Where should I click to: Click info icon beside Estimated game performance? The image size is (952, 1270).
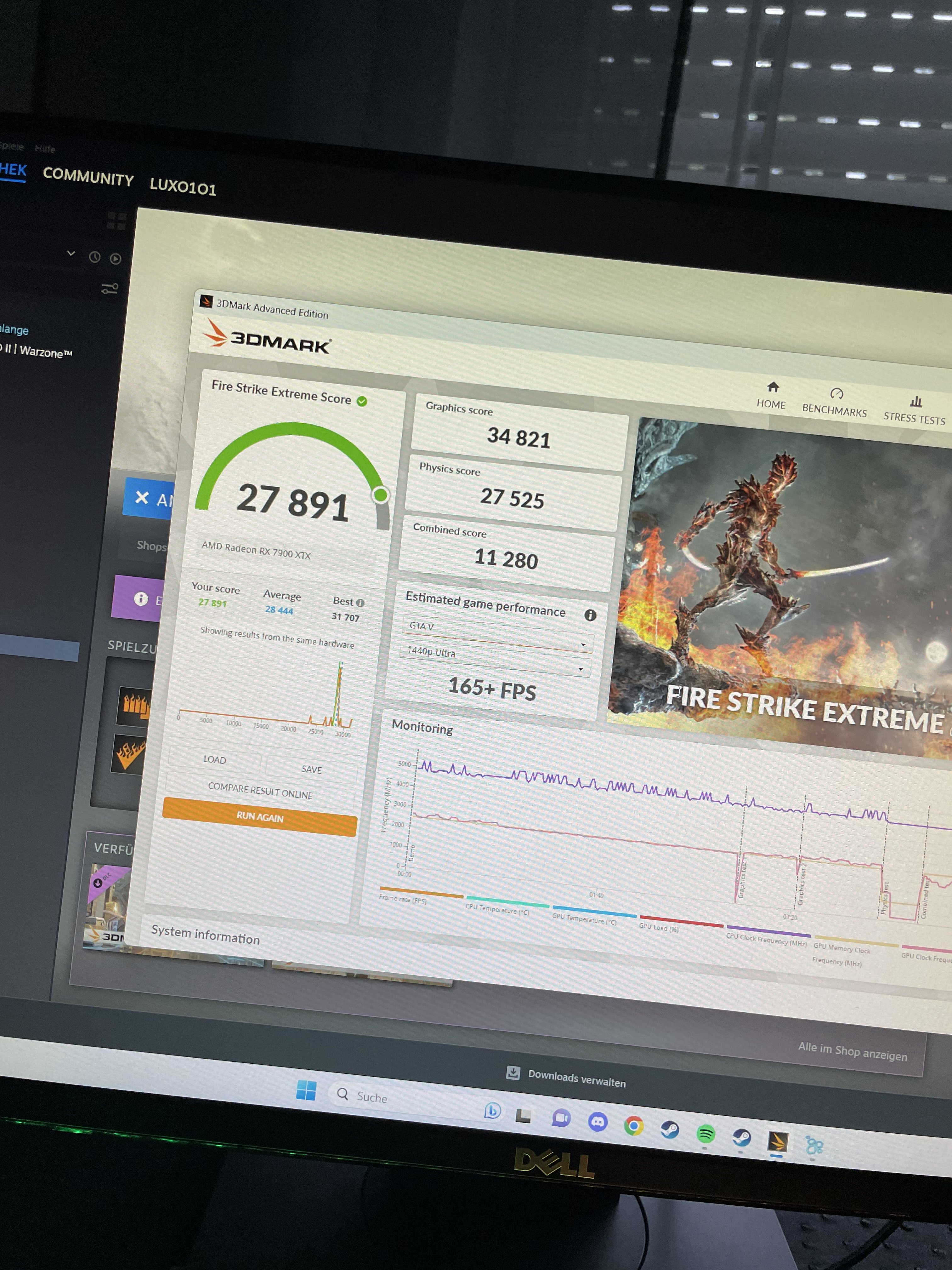click(x=590, y=615)
